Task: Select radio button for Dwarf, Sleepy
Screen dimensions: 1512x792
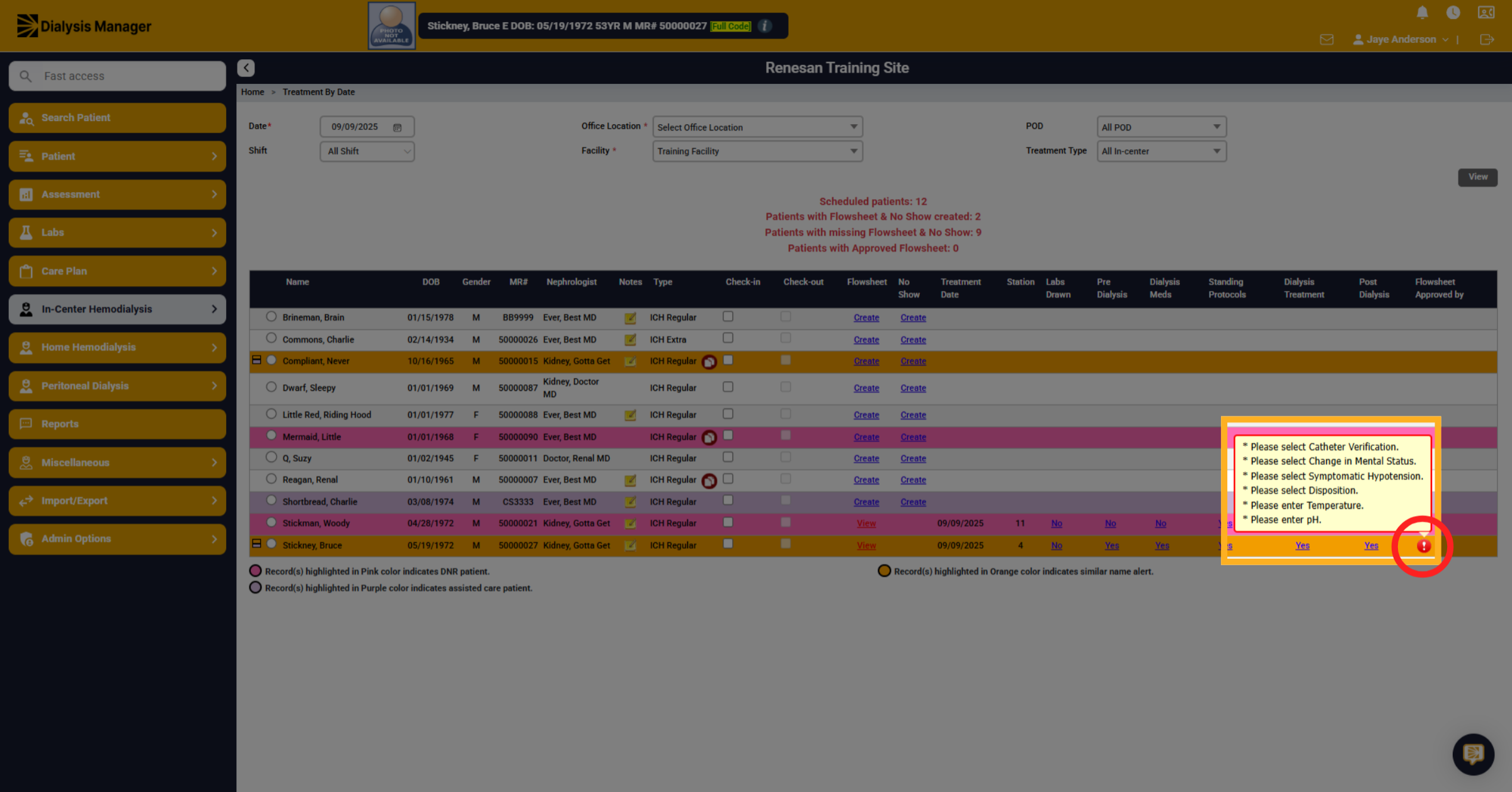Action: (271, 387)
